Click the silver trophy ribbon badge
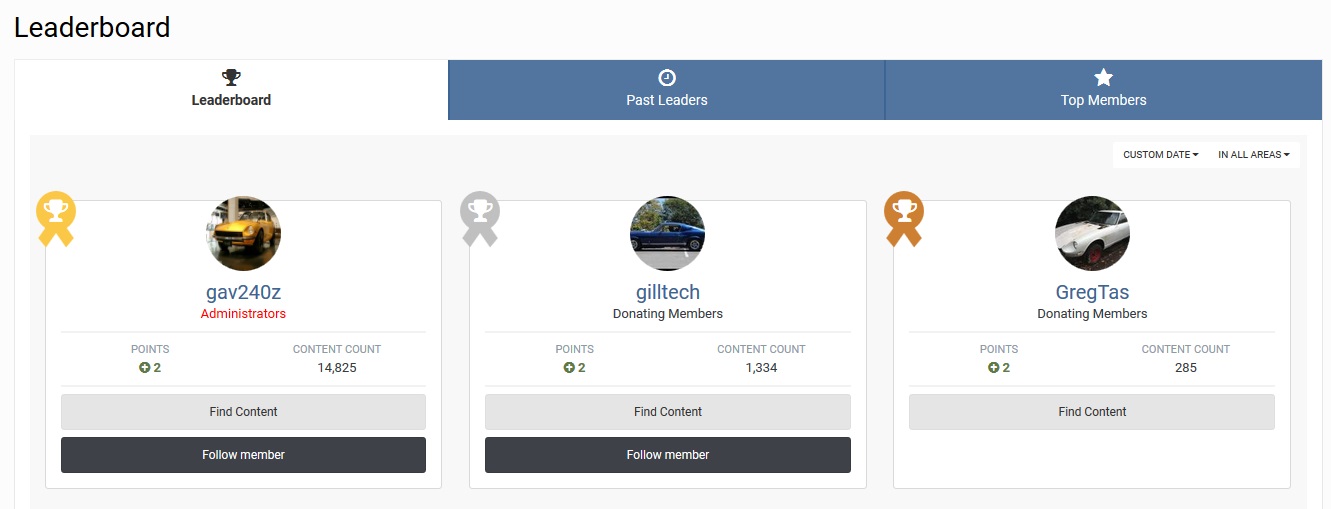 pyautogui.click(x=479, y=218)
